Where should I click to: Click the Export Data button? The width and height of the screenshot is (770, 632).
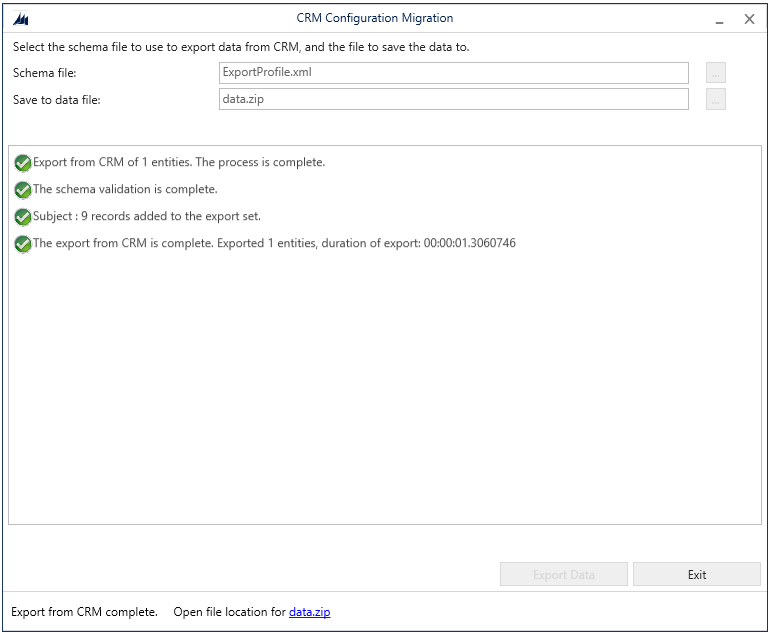coord(564,574)
